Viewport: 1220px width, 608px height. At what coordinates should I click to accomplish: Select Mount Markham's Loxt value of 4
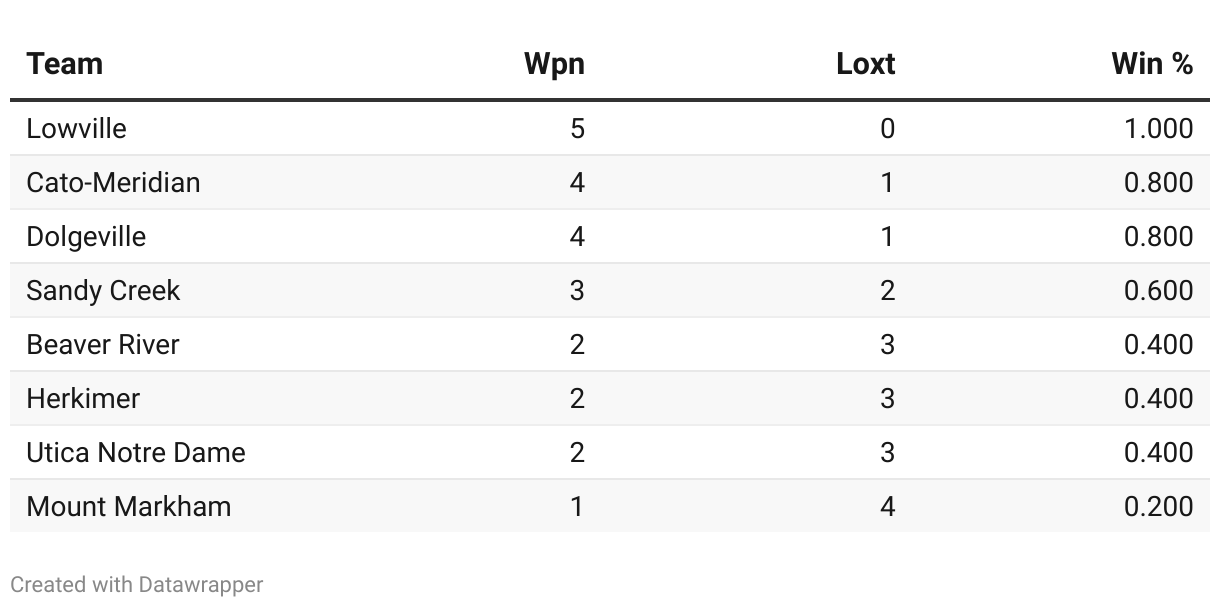[x=887, y=507]
